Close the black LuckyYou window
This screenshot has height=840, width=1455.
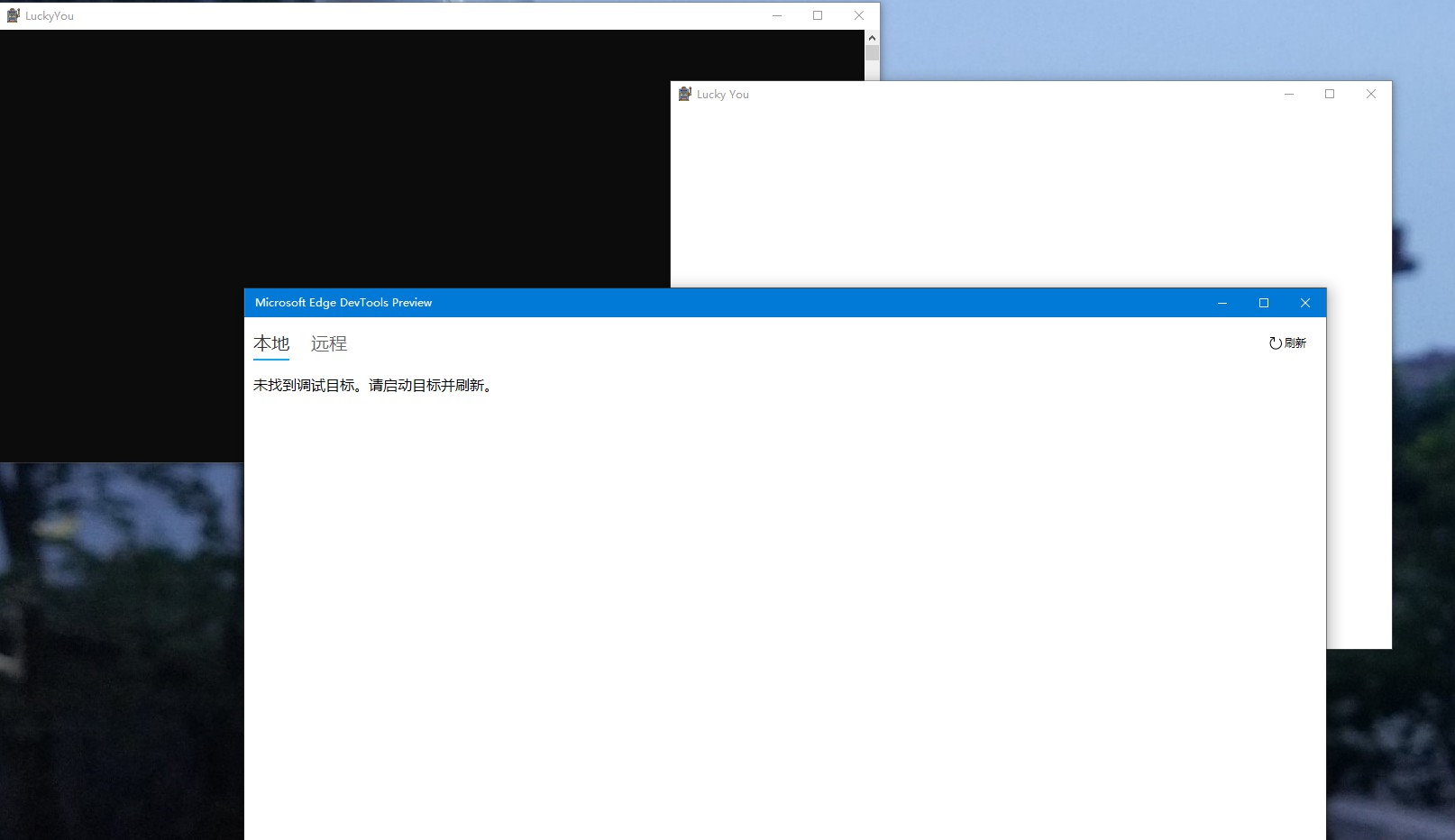point(859,15)
